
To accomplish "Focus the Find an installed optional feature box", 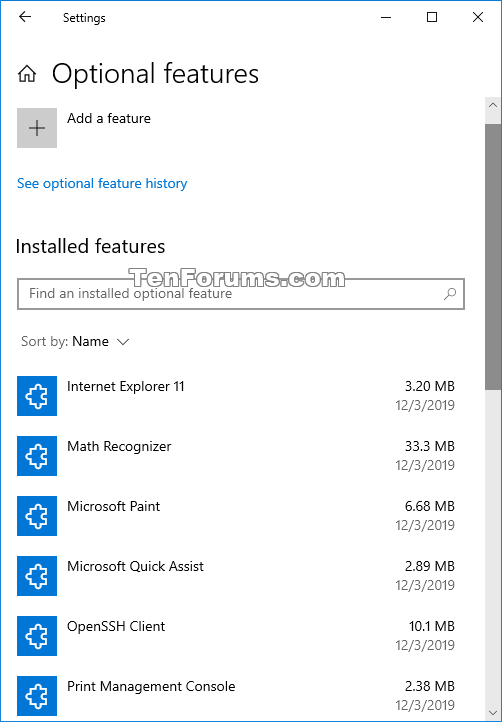I will (241, 294).
